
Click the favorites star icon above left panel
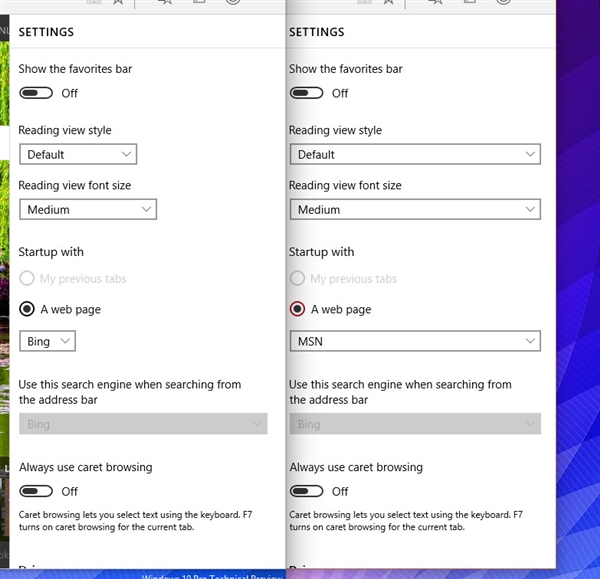tap(119, 3)
